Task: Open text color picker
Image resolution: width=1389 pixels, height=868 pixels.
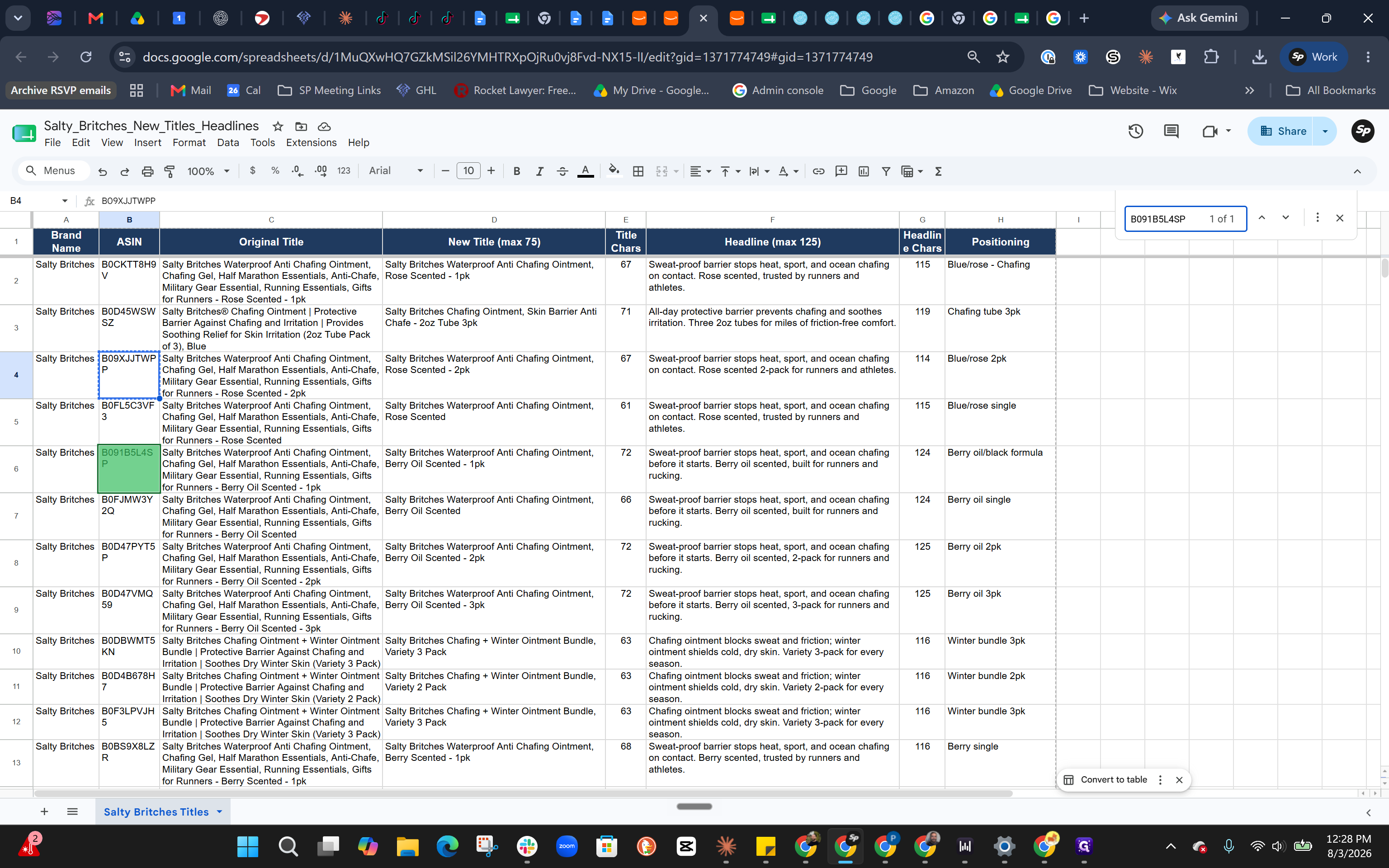Action: pos(586,171)
